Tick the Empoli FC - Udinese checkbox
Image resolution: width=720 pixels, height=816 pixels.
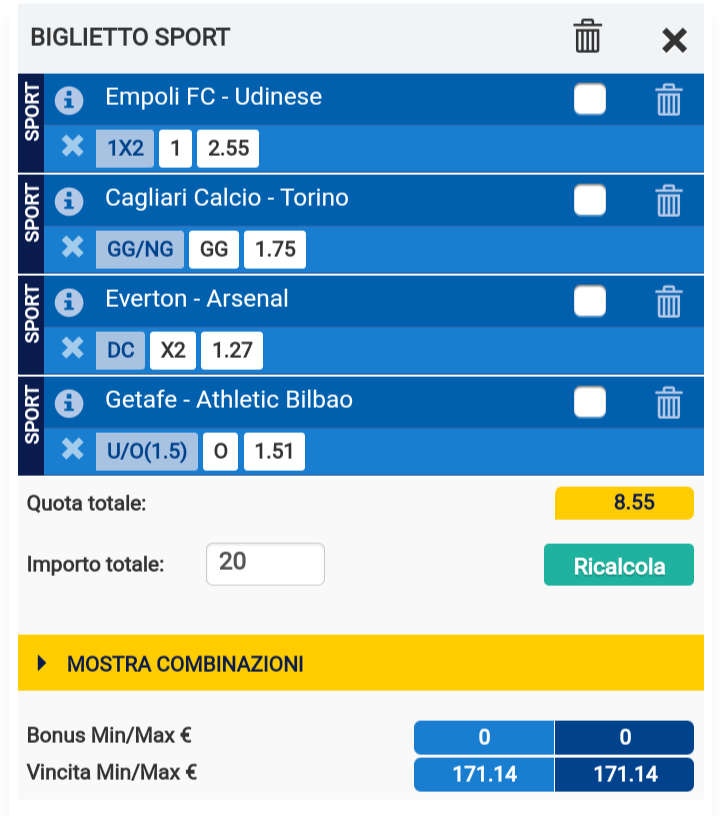pos(590,99)
